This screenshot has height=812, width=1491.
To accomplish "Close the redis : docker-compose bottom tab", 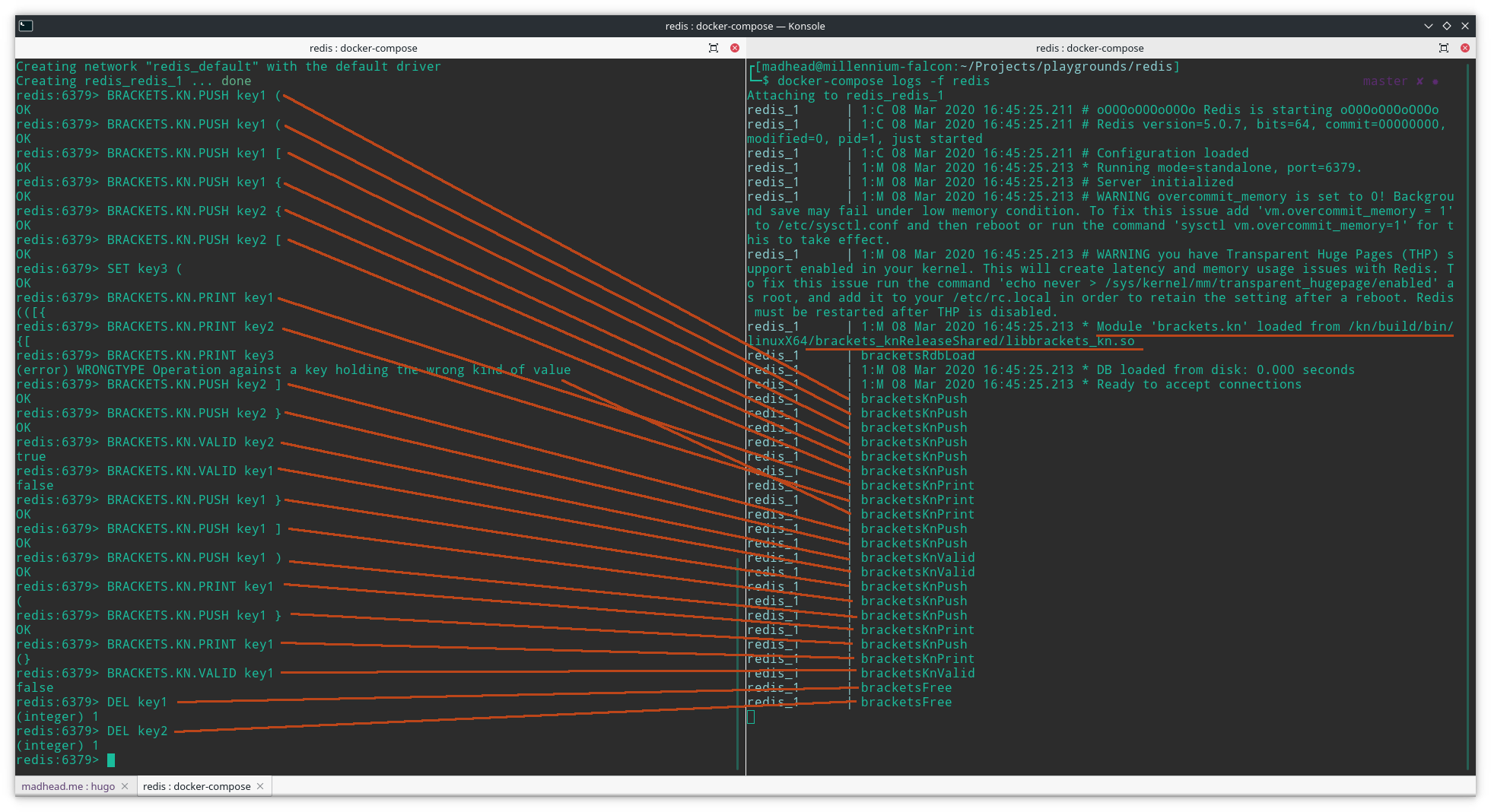I will click(x=260, y=786).
